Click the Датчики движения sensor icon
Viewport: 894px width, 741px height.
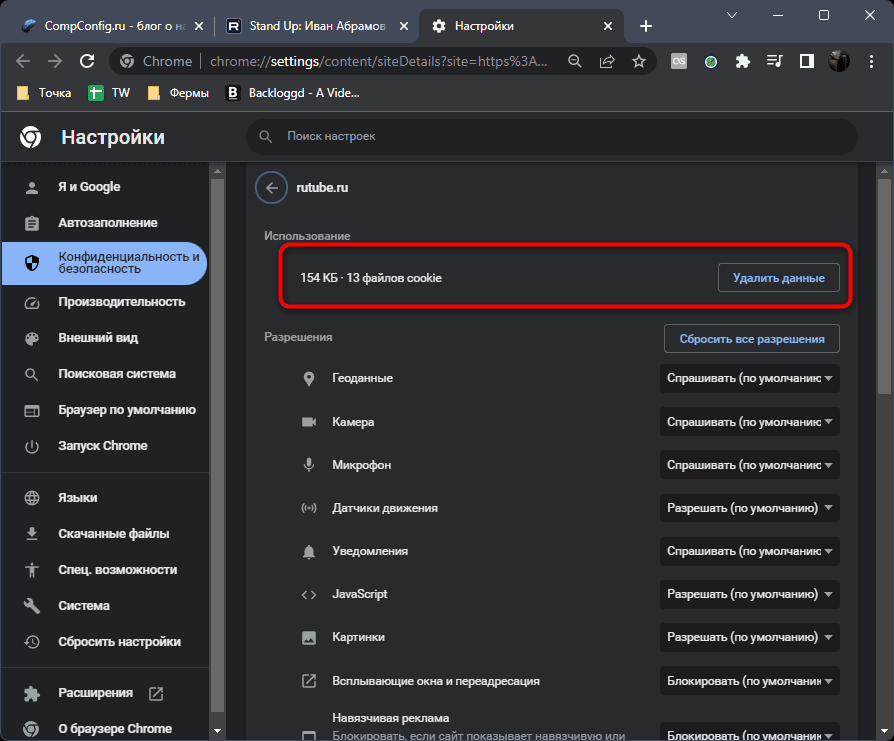pyautogui.click(x=308, y=508)
